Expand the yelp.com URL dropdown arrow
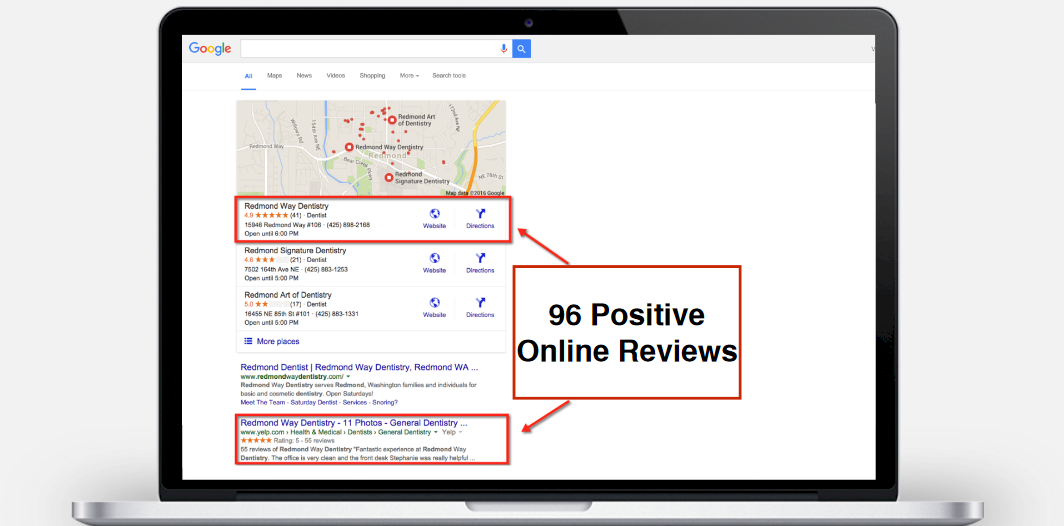 tap(436, 432)
